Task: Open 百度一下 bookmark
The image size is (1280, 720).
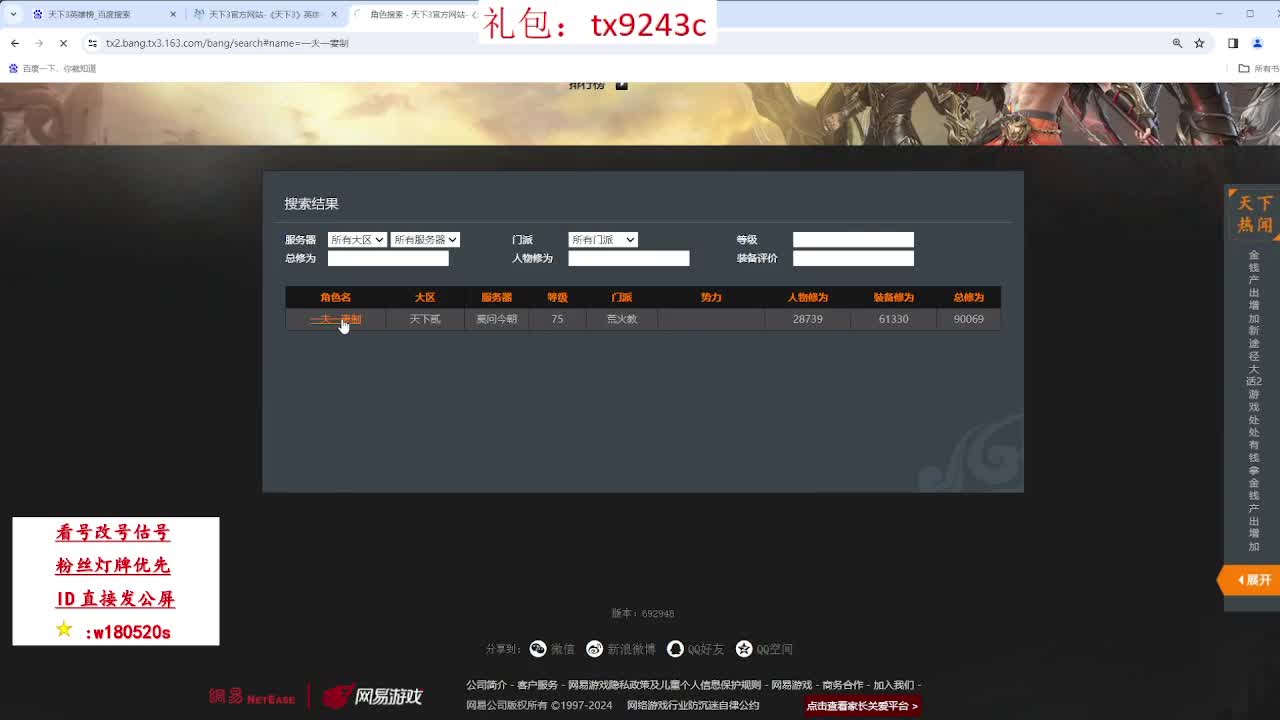Action: pos(52,69)
